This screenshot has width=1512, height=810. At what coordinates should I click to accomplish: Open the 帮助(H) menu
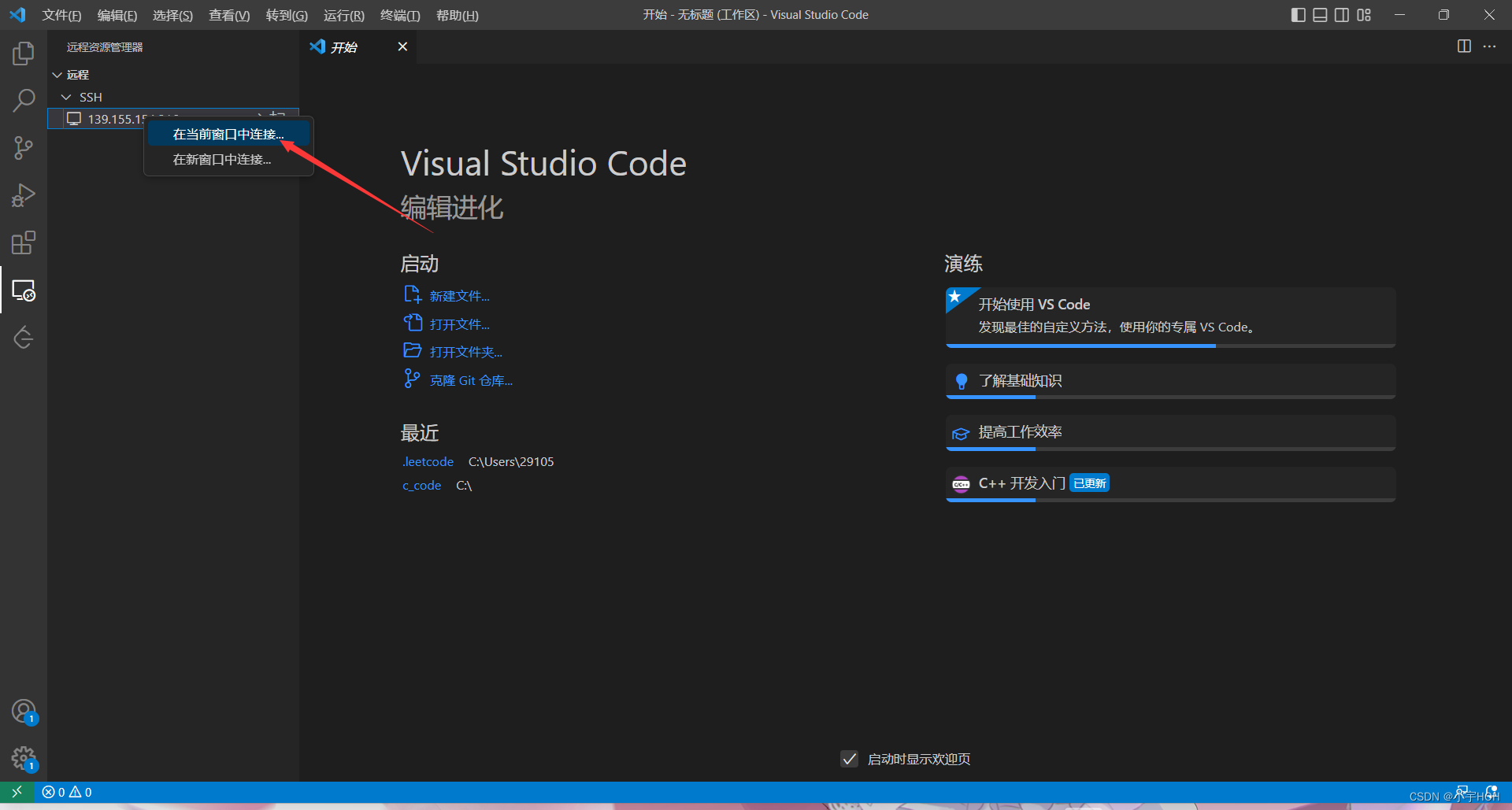click(x=458, y=15)
